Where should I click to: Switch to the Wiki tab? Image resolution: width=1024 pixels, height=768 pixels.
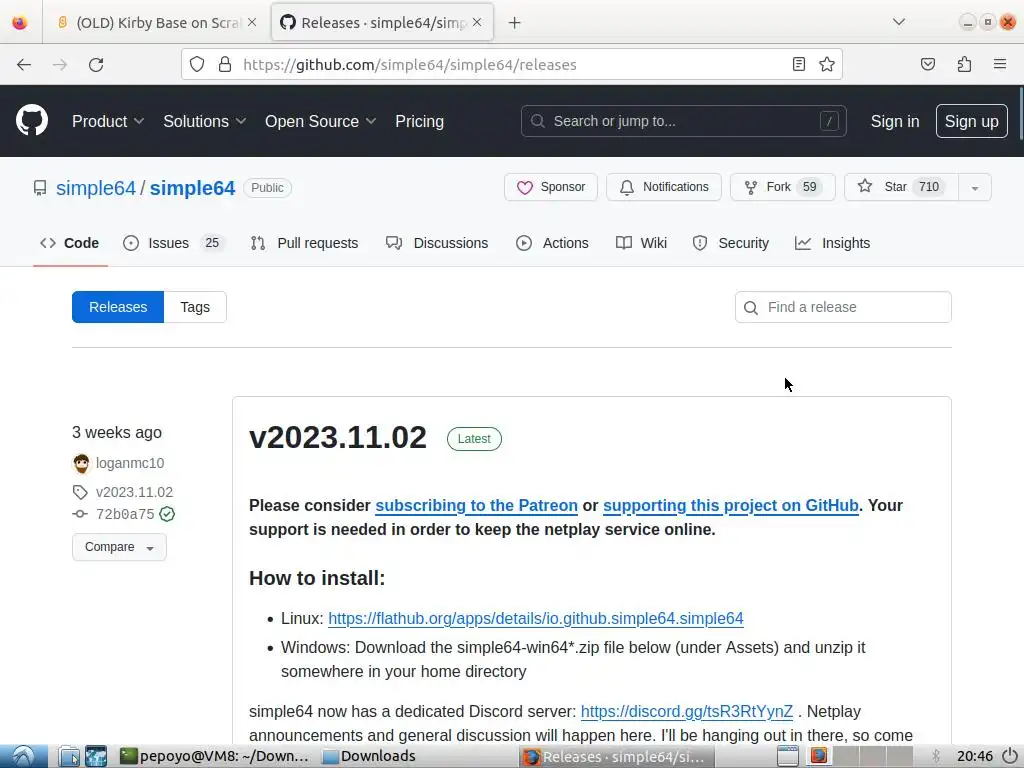(641, 243)
